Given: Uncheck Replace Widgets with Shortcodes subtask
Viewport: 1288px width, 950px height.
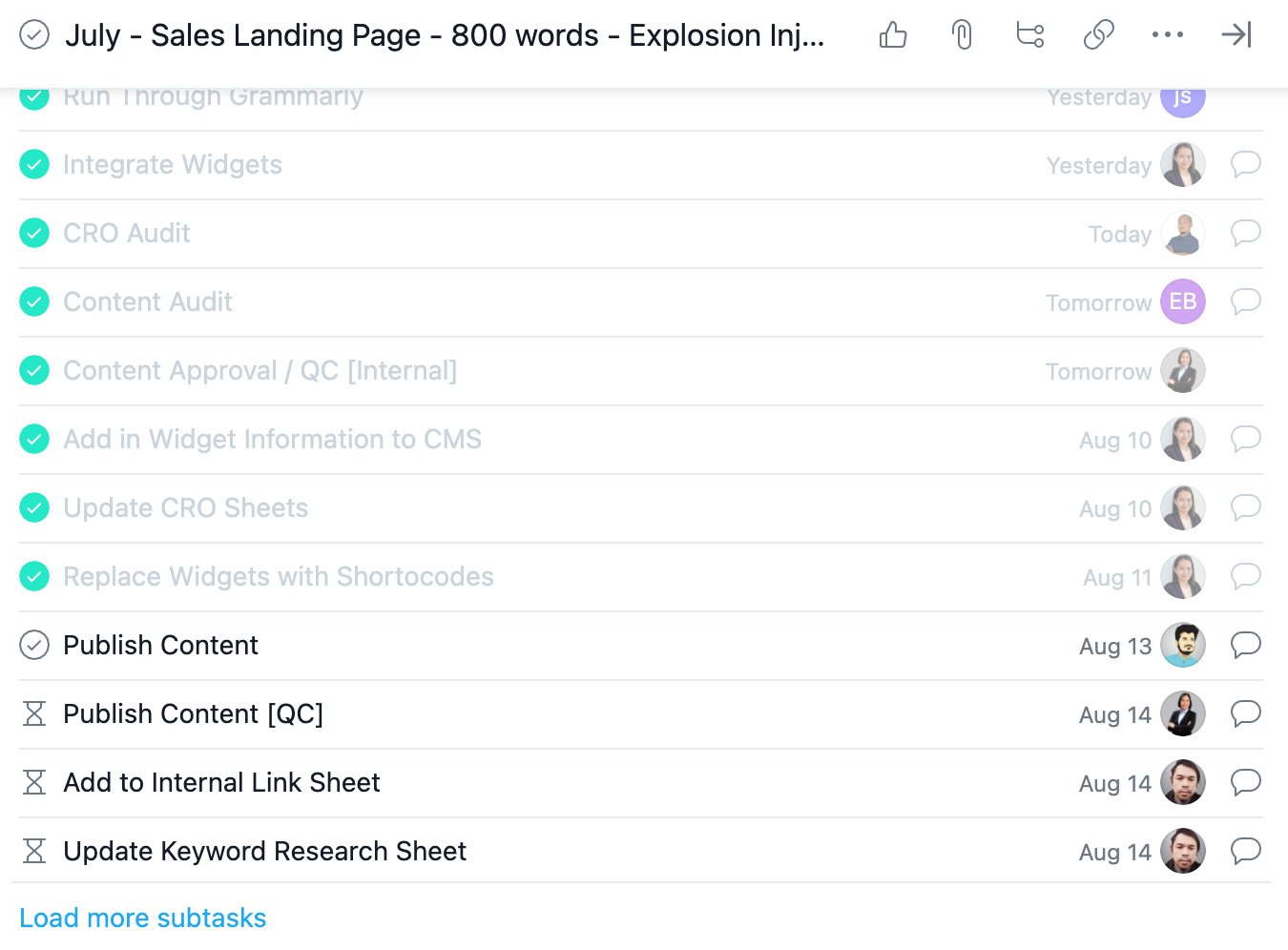Looking at the screenshot, I should 34,577.
